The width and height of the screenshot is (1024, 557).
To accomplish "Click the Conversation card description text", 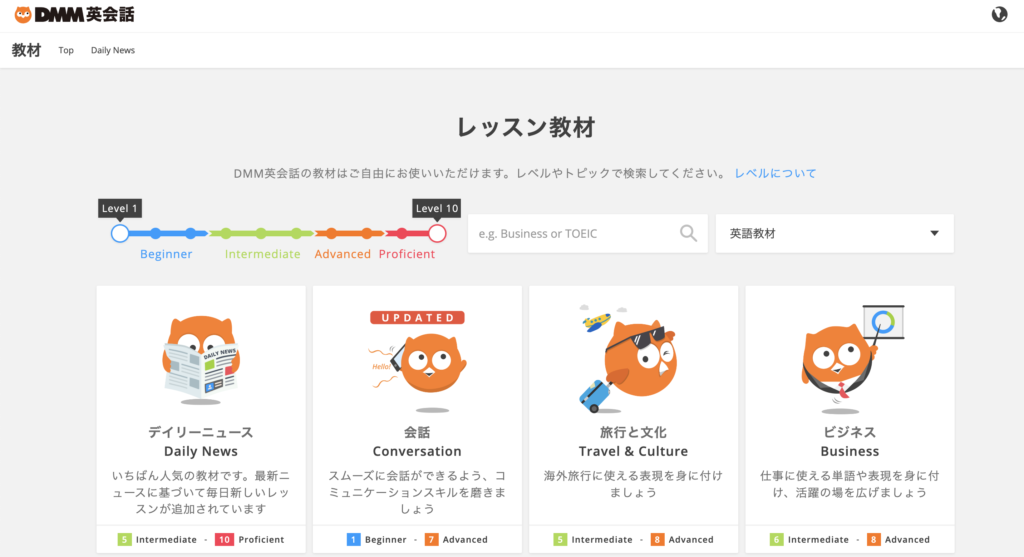I will click(417, 492).
